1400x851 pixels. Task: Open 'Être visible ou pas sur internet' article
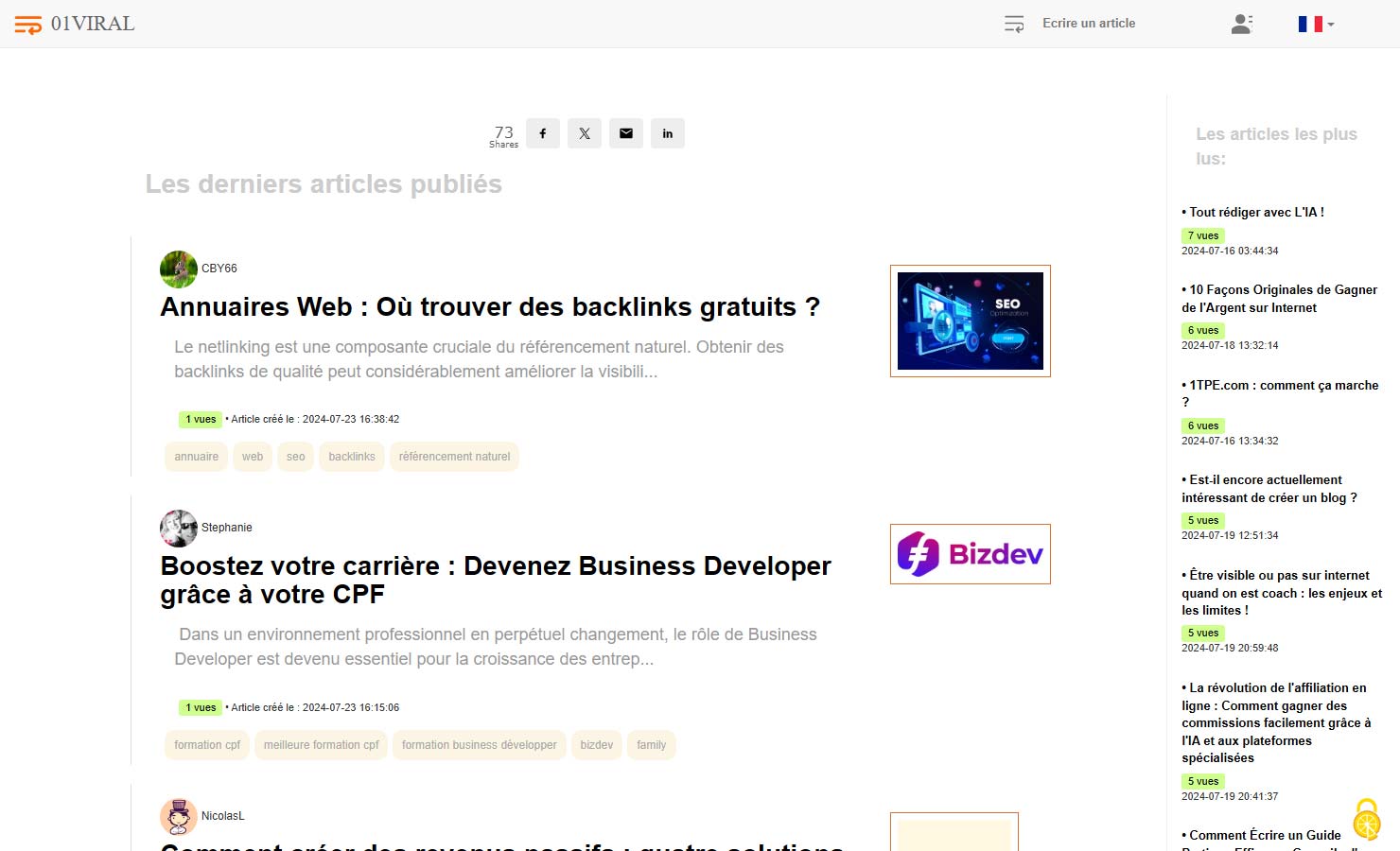tap(1282, 593)
